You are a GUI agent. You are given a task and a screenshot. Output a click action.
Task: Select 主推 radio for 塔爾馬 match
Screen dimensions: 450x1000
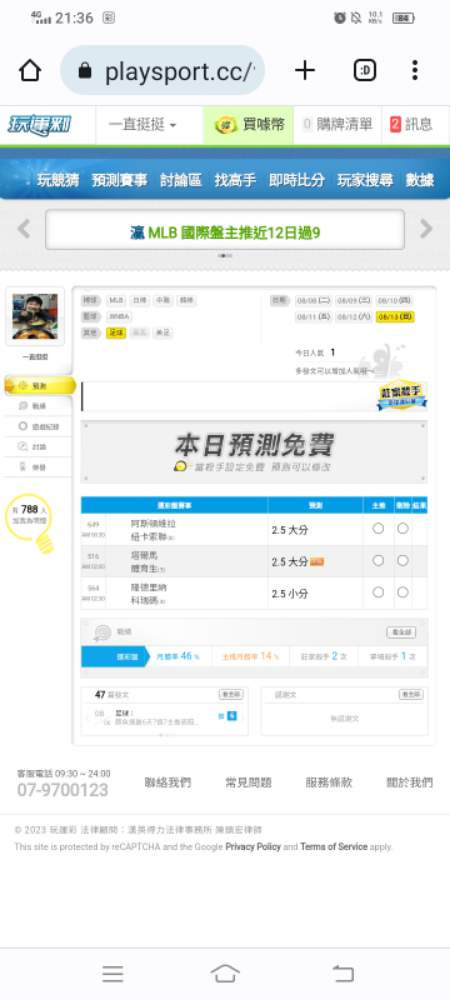[378, 560]
